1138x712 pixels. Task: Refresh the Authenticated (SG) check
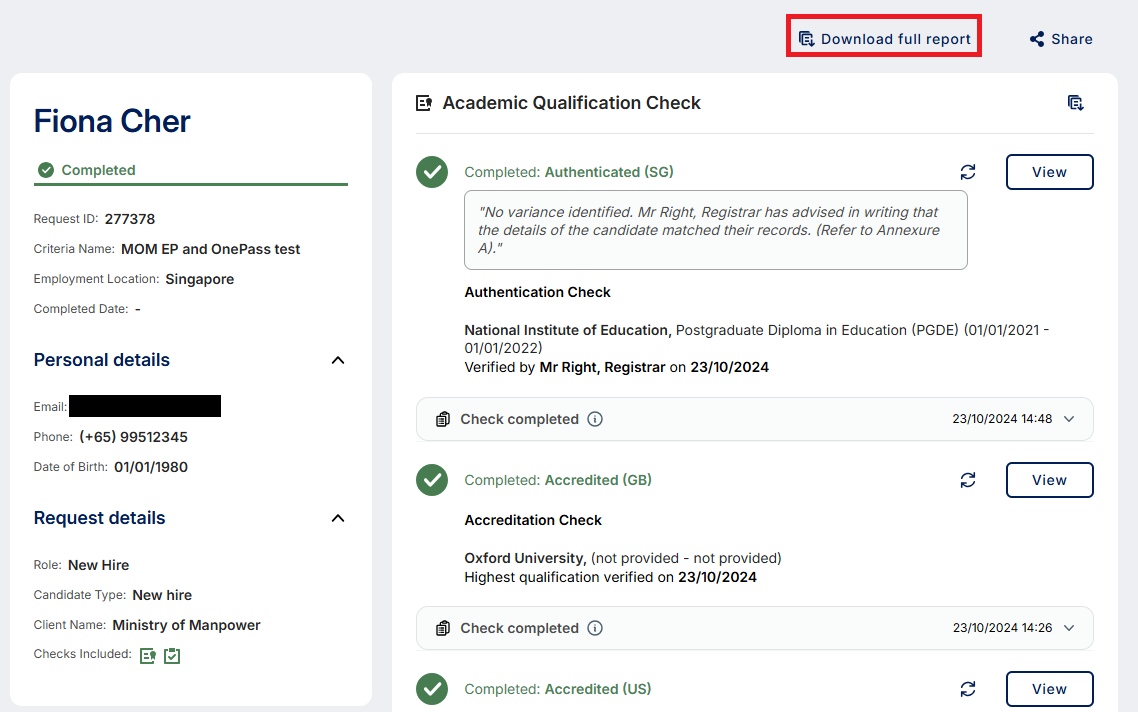point(967,172)
